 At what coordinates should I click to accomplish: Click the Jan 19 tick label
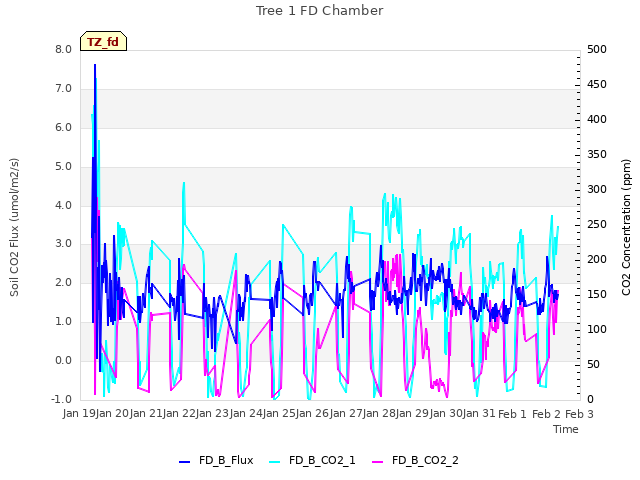point(79,414)
